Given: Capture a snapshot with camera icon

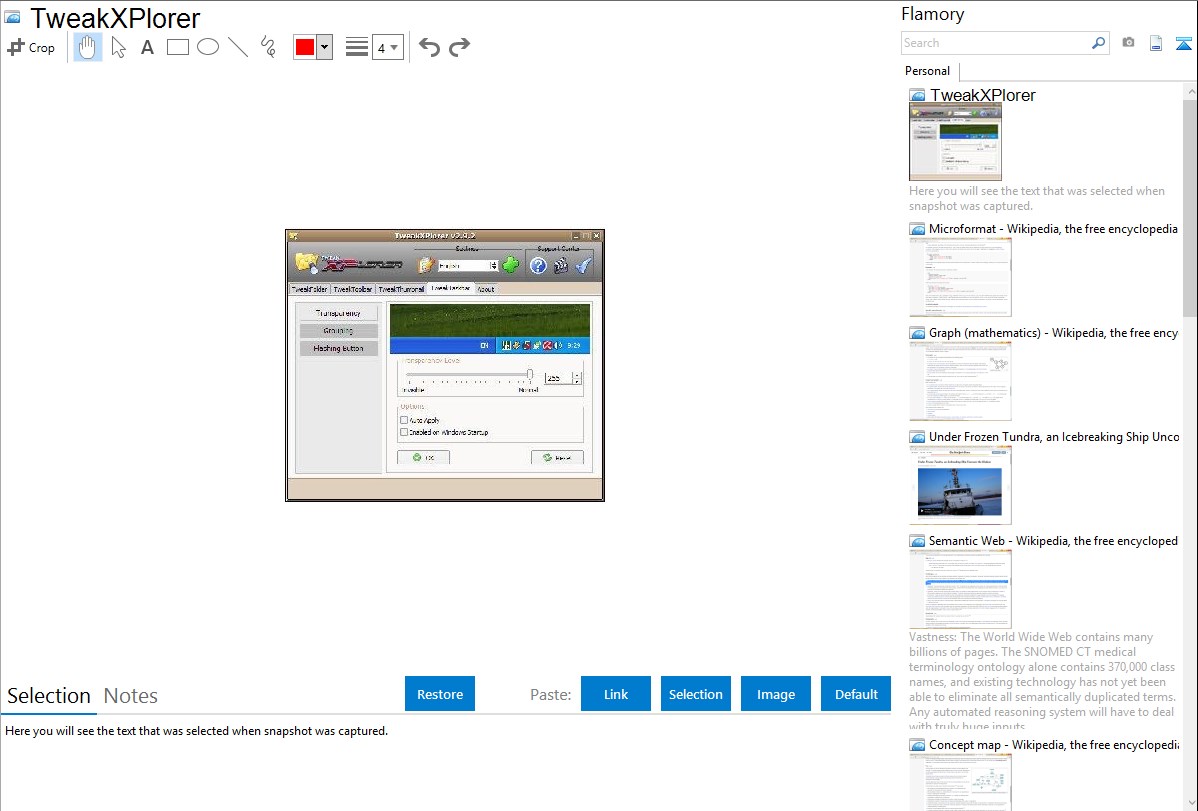Looking at the screenshot, I should point(1128,43).
